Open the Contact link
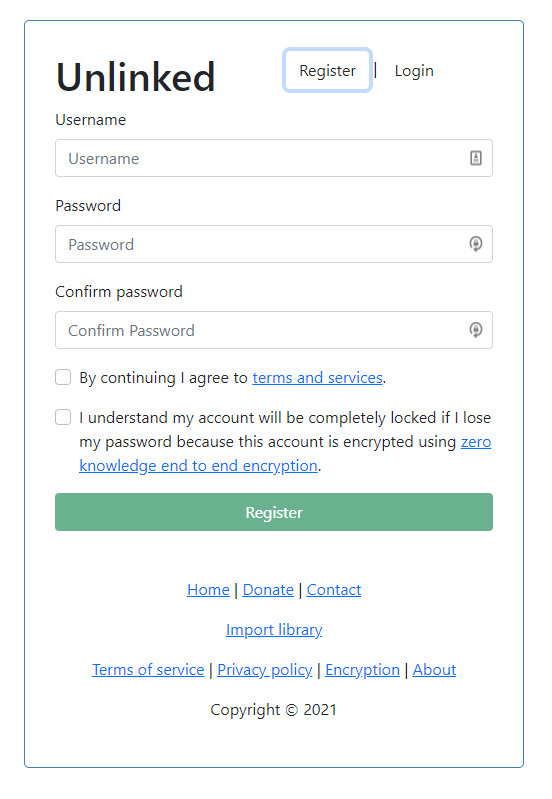This screenshot has height=799, width=552. [334, 590]
